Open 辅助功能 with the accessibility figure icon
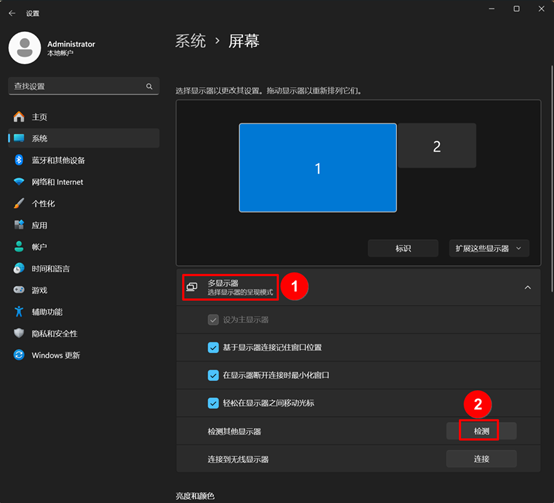The height and width of the screenshot is (503, 554). pyautogui.click(x=19, y=312)
